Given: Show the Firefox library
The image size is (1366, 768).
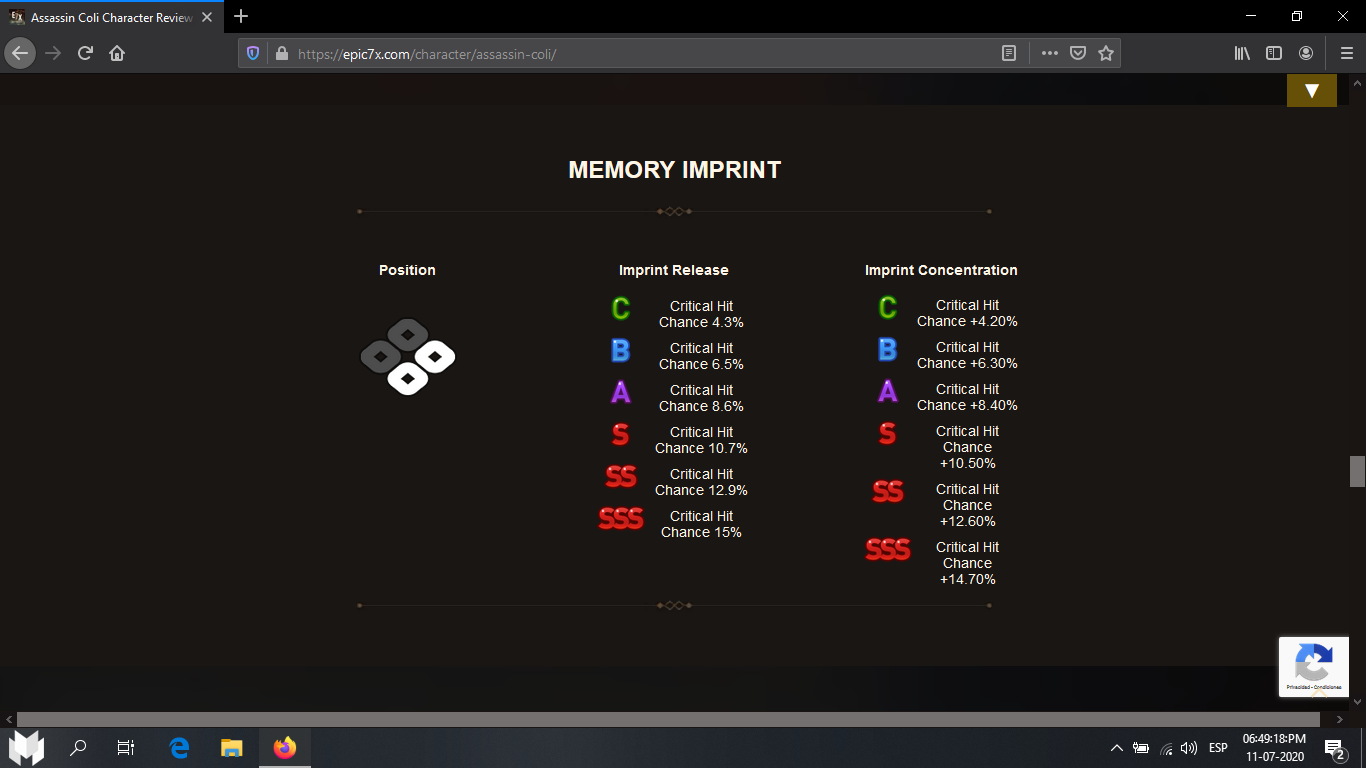Looking at the screenshot, I should tap(1242, 54).
